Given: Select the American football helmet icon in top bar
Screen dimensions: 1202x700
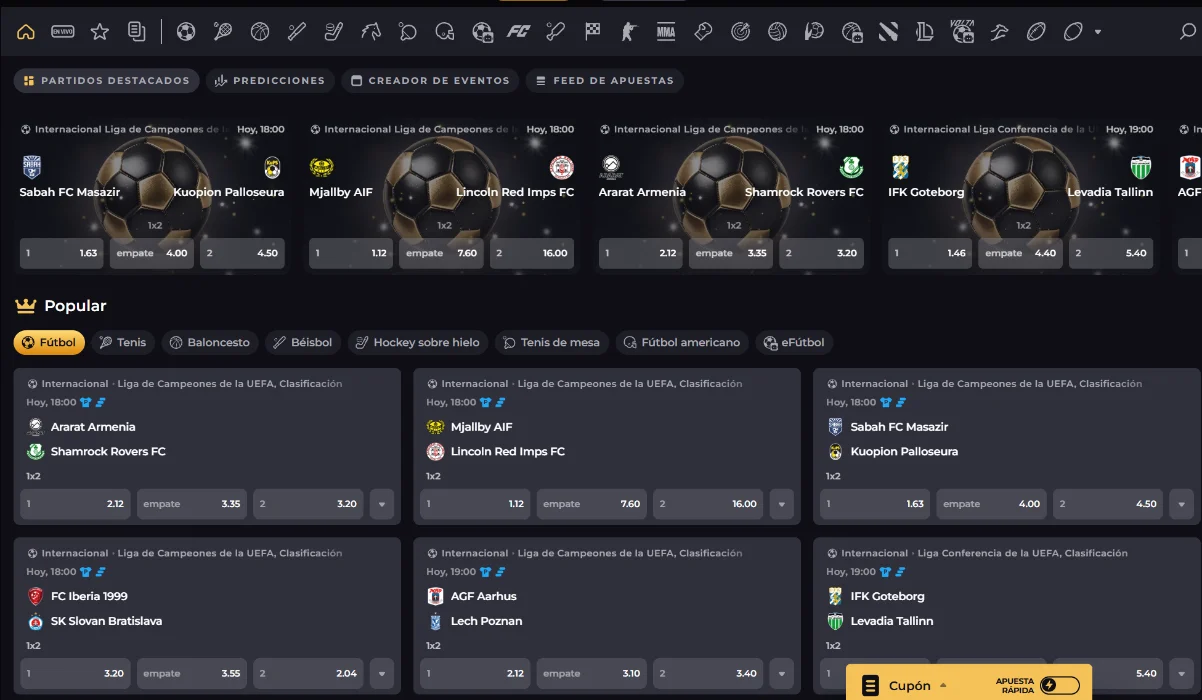Looking at the screenshot, I should 444,32.
